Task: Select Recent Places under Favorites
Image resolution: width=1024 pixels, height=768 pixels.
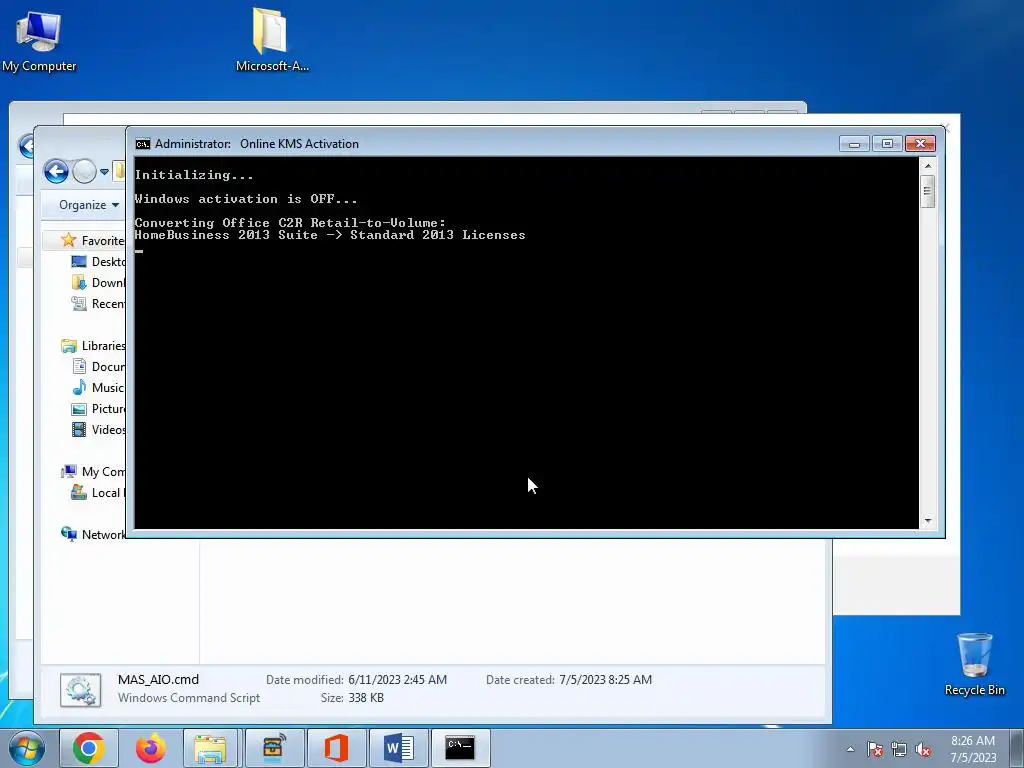Action: (98, 304)
